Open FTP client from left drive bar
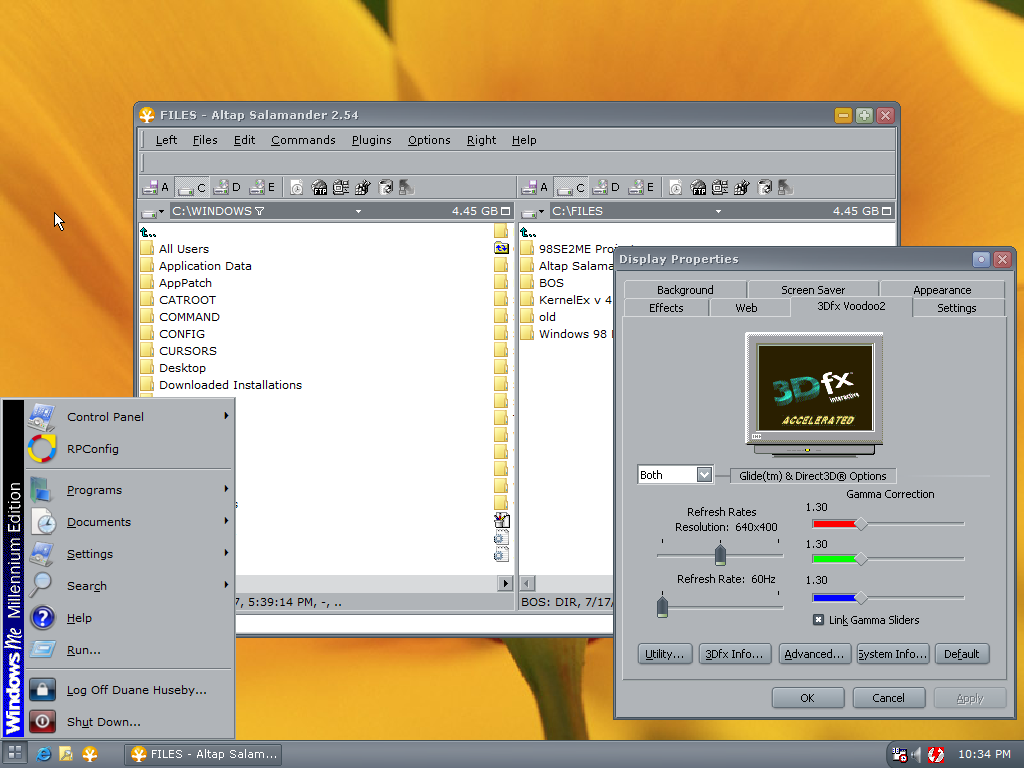Image resolution: width=1024 pixels, height=768 pixels. (319, 188)
